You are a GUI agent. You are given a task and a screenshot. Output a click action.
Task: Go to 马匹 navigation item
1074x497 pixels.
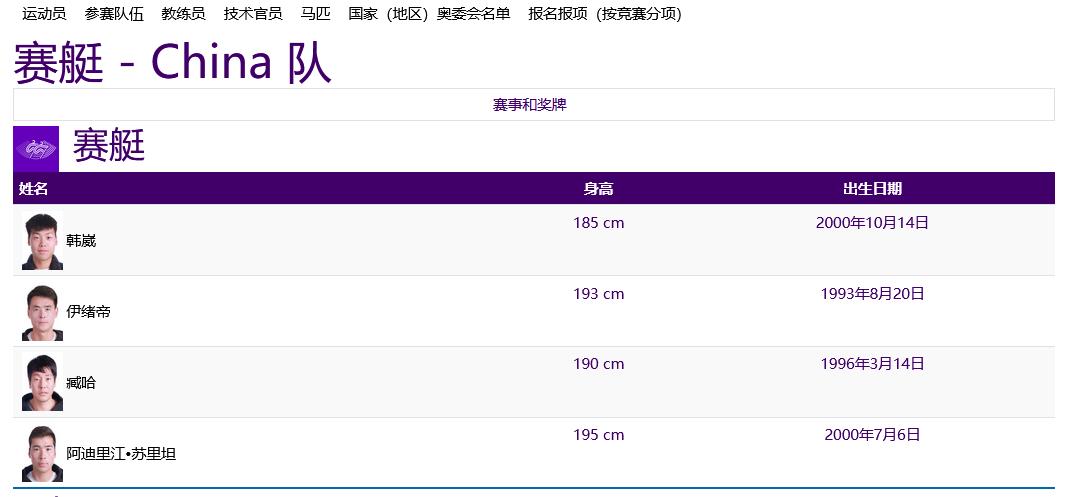(x=315, y=14)
